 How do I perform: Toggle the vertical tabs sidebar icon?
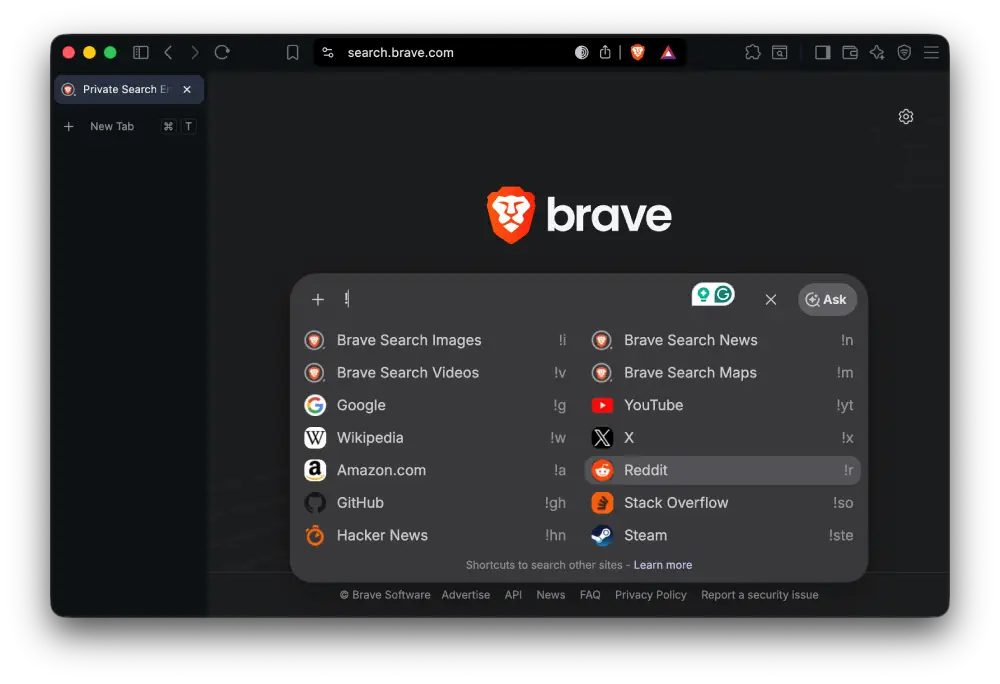click(x=140, y=52)
